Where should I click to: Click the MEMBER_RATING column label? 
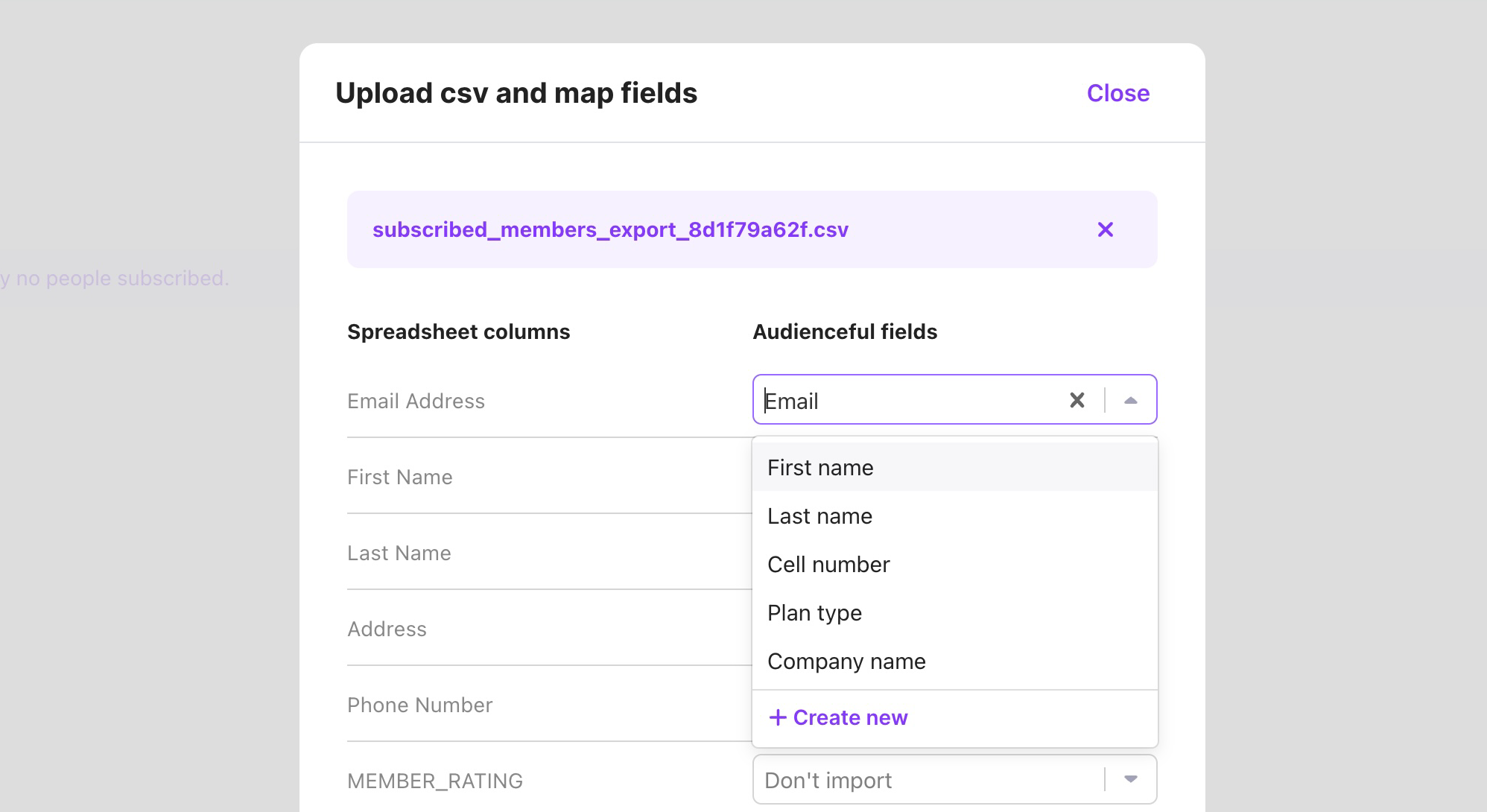435,781
